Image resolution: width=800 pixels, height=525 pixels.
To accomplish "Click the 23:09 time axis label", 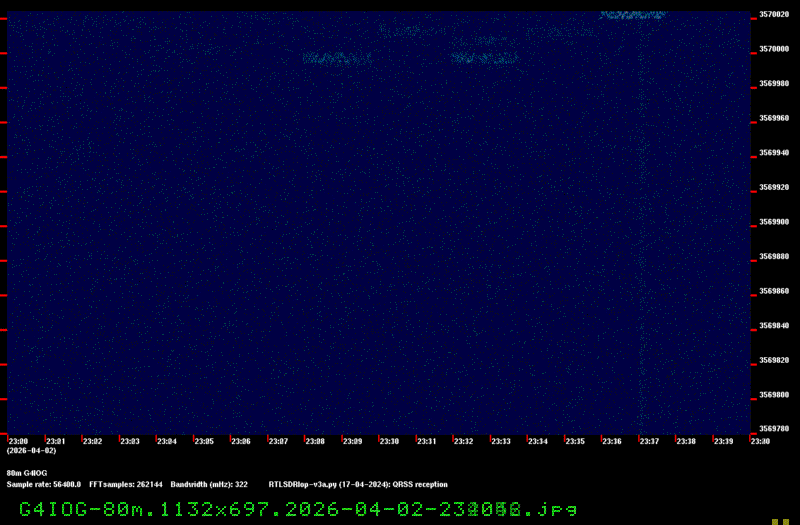I will pyautogui.click(x=353, y=441).
